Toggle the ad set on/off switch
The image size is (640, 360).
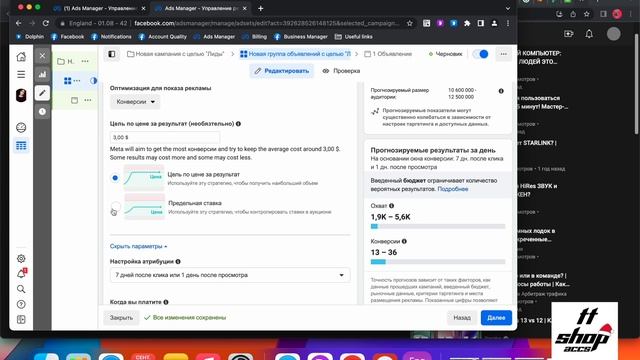coord(480,54)
